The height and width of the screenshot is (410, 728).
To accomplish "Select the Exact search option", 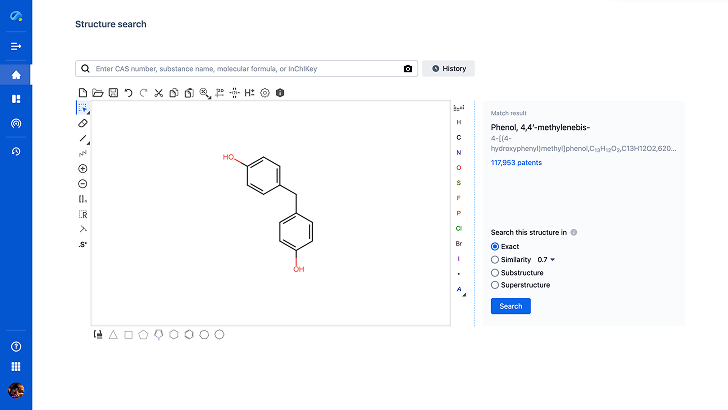I will [495, 246].
